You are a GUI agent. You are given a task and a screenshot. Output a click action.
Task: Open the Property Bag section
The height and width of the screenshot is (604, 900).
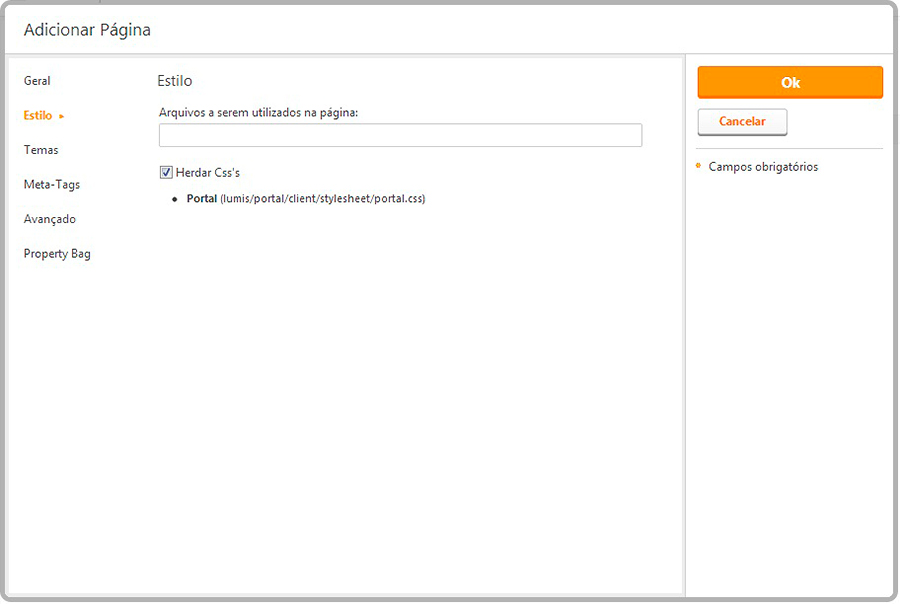point(57,254)
